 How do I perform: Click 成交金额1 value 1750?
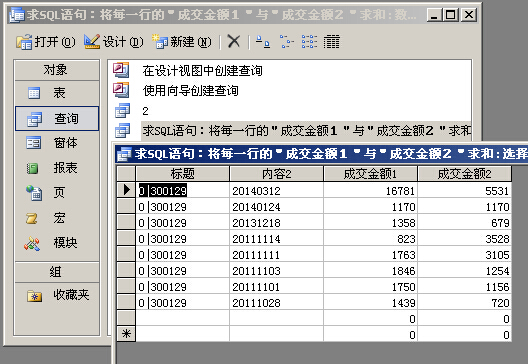click(370, 287)
